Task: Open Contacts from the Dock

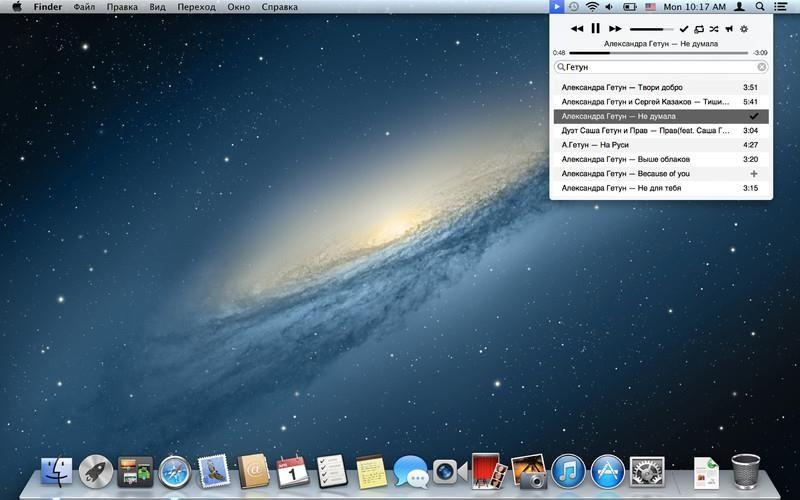Action: (x=253, y=471)
